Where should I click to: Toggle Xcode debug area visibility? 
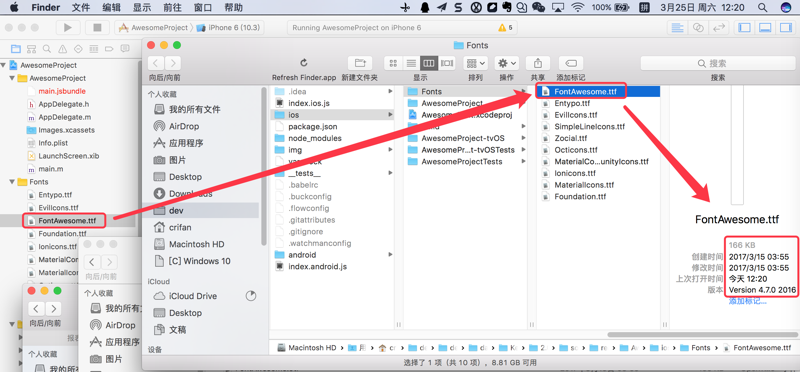click(765, 28)
